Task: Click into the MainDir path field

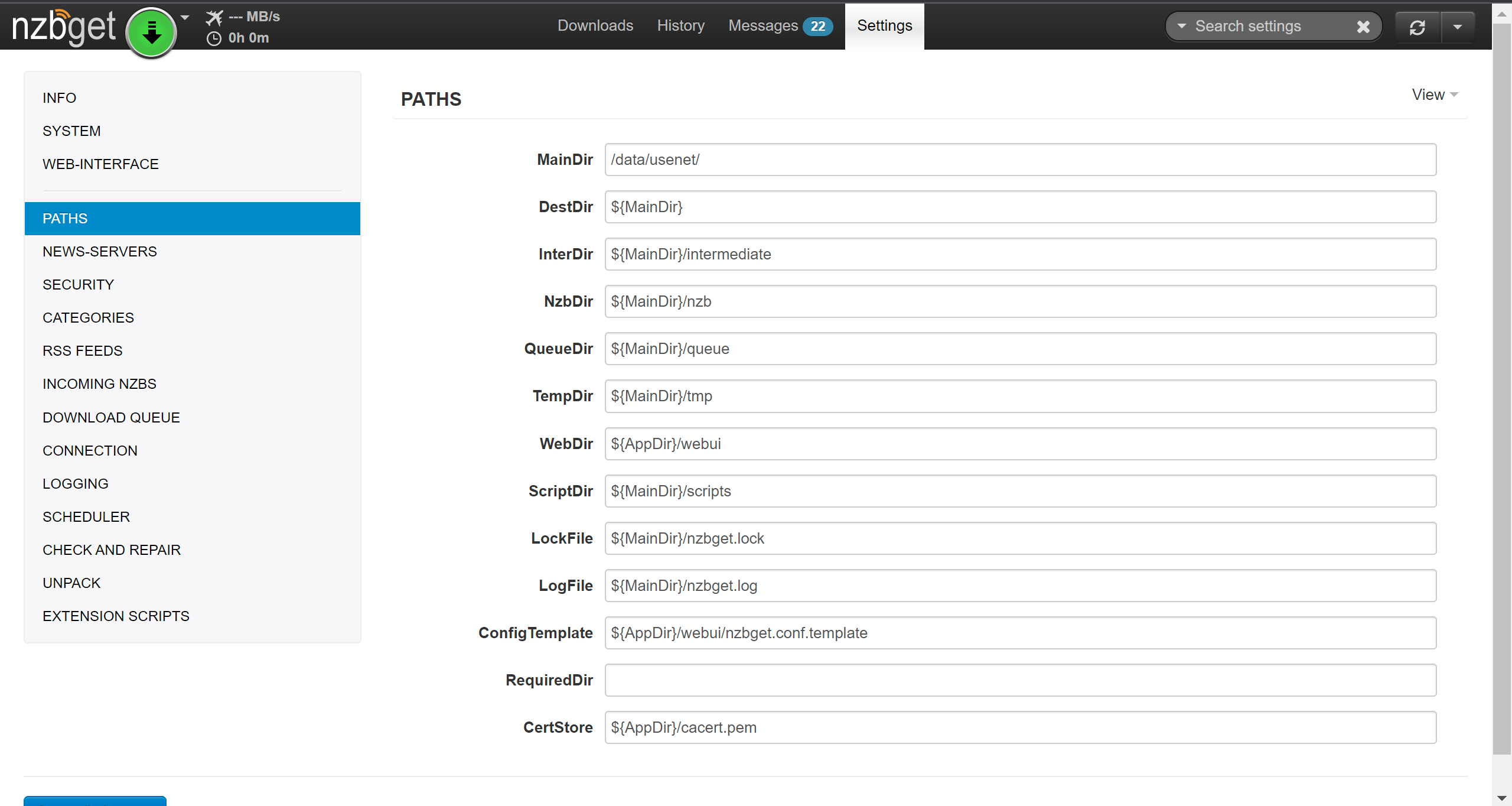Action: [x=1020, y=160]
